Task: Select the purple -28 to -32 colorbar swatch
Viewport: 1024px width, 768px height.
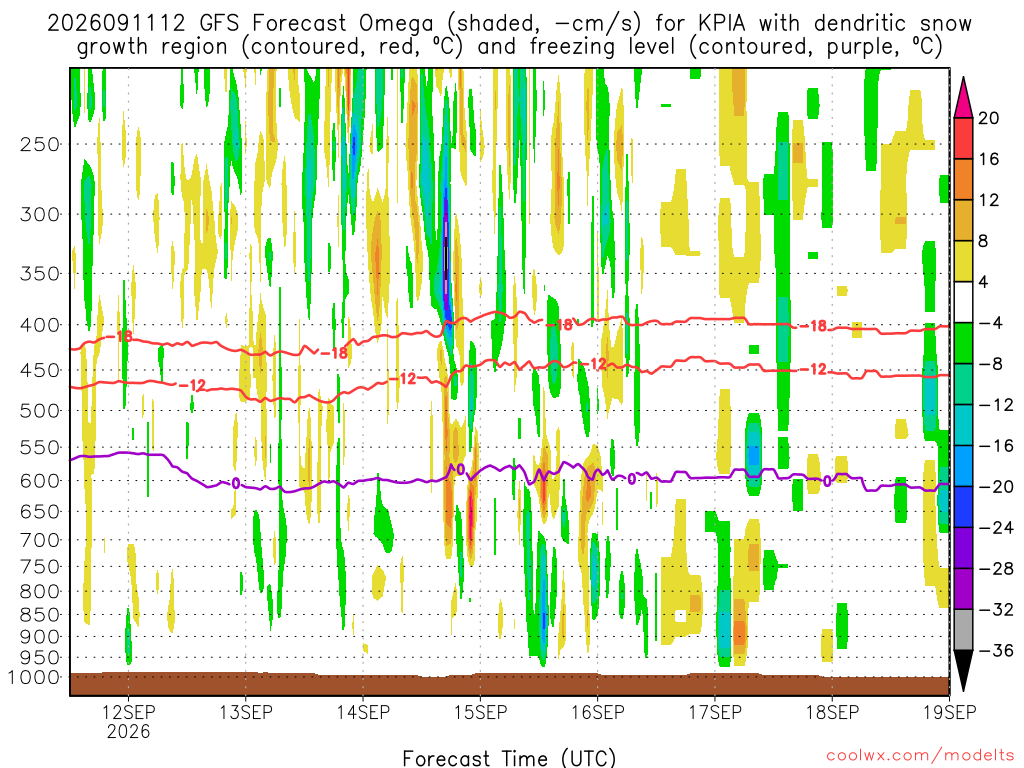Action: click(963, 589)
